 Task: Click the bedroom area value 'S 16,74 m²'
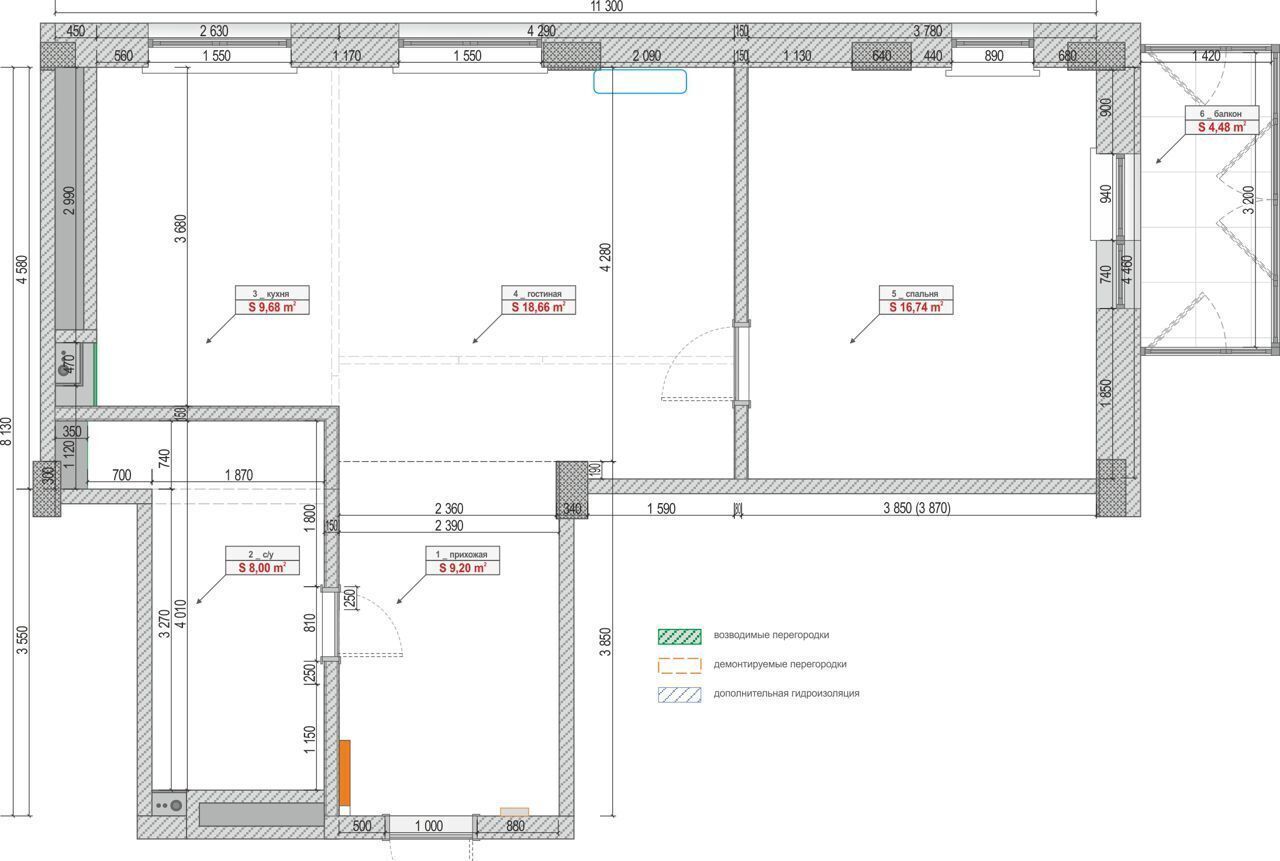pyautogui.click(x=916, y=308)
